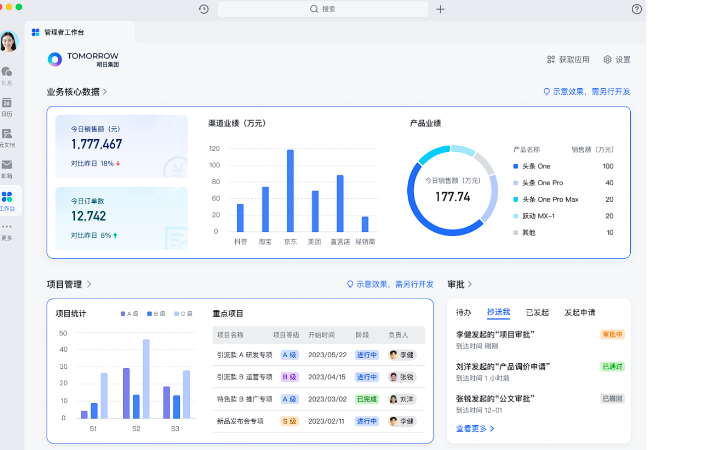This screenshot has width=720, height=450.
Task: Click the 已撤回 status badge
Action: point(613,399)
